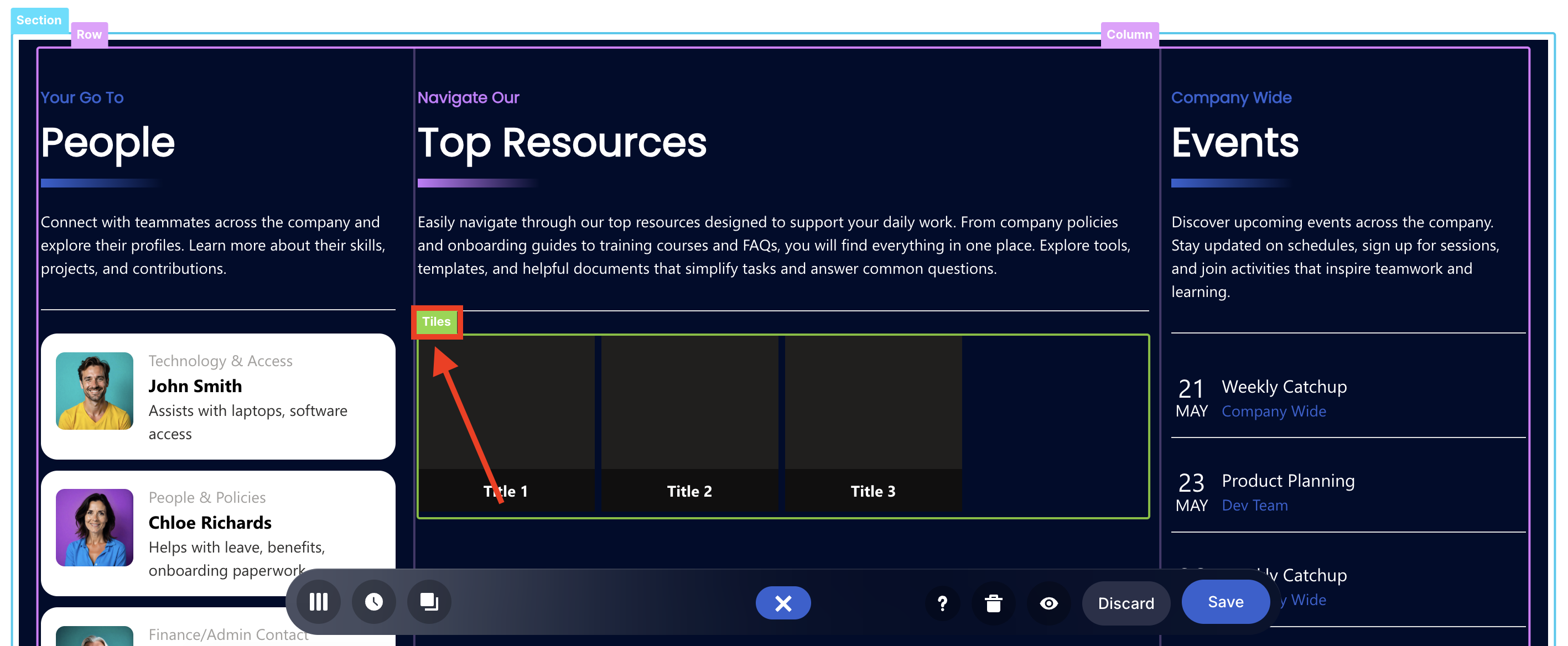Click the duplicate layers icon

[x=429, y=602]
